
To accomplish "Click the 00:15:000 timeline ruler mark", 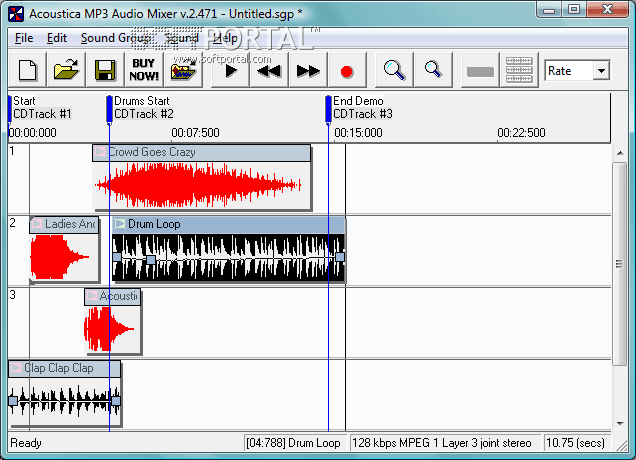I will [358, 133].
